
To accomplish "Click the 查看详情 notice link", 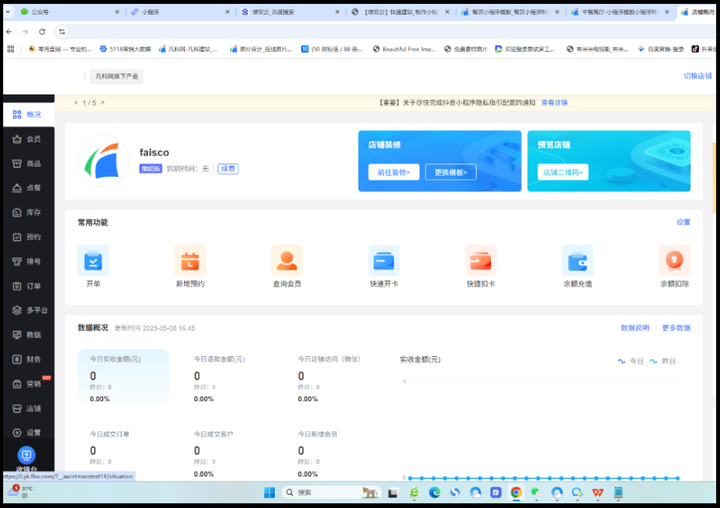I will click(x=554, y=102).
